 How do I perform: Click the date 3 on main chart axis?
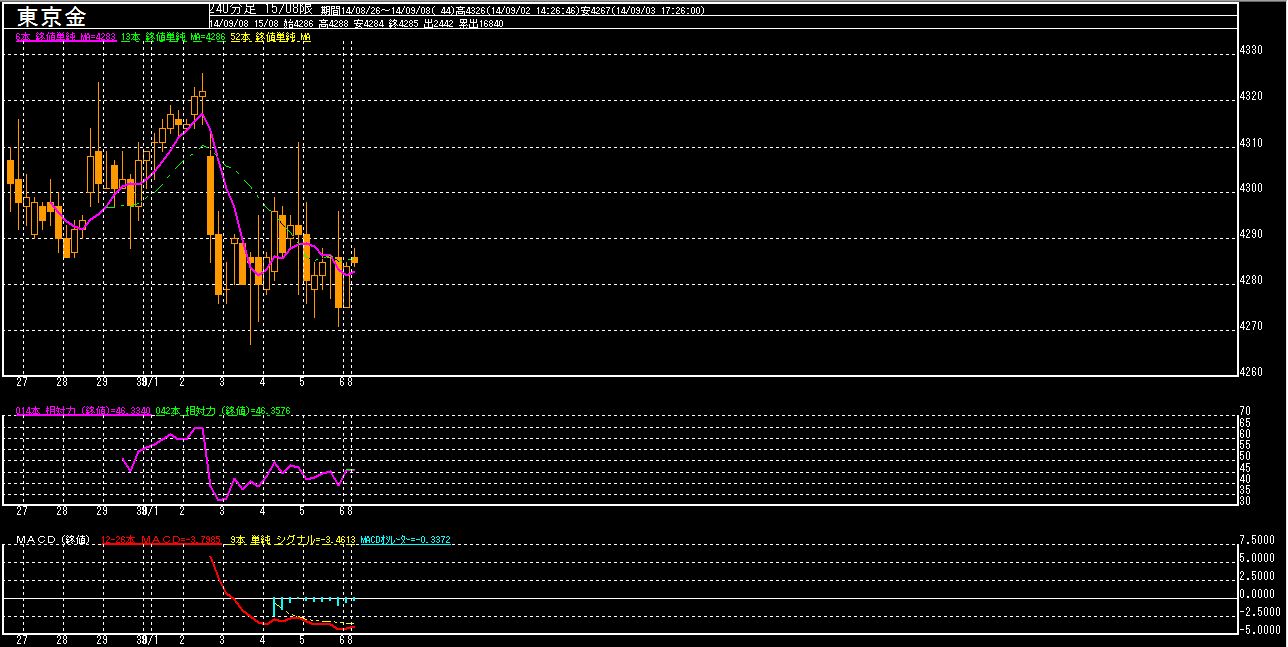click(x=222, y=383)
